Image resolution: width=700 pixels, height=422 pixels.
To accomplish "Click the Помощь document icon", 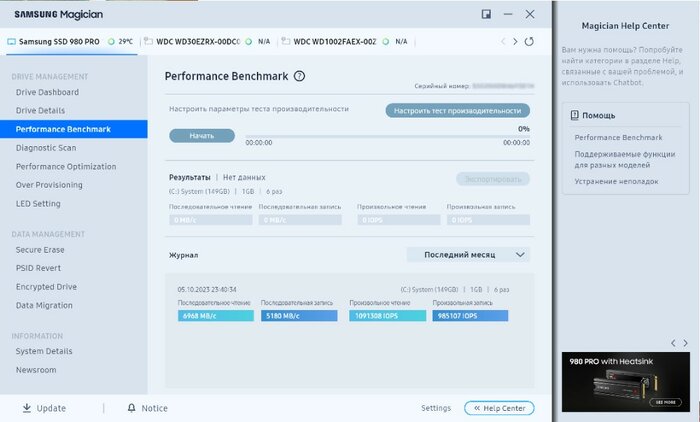I will point(575,115).
